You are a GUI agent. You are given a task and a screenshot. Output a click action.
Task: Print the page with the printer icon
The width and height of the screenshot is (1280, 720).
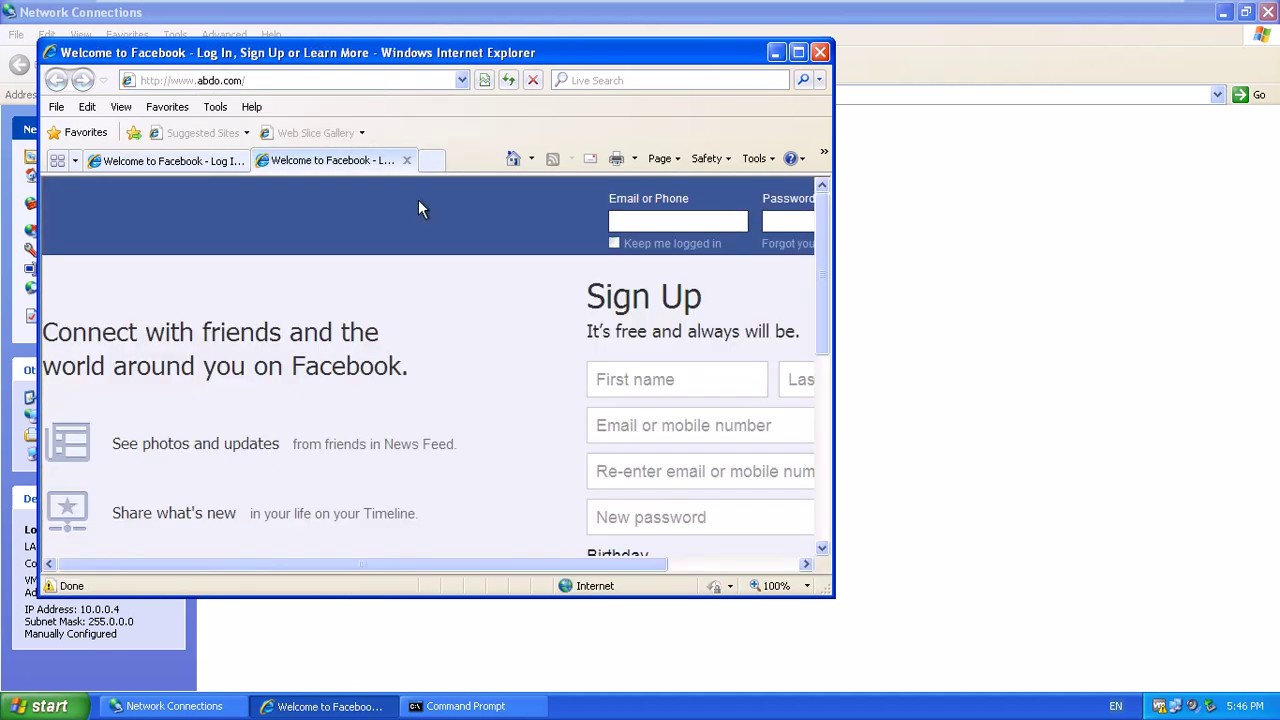616,158
